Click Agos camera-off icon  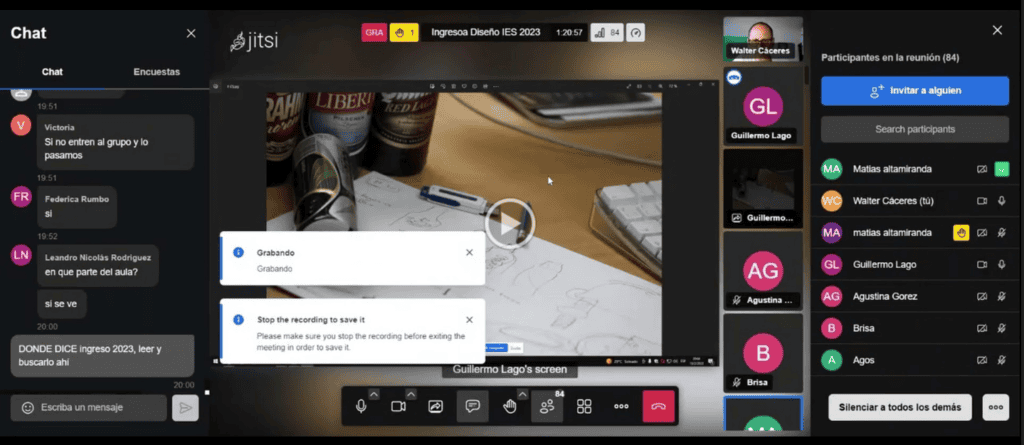click(982, 360)
